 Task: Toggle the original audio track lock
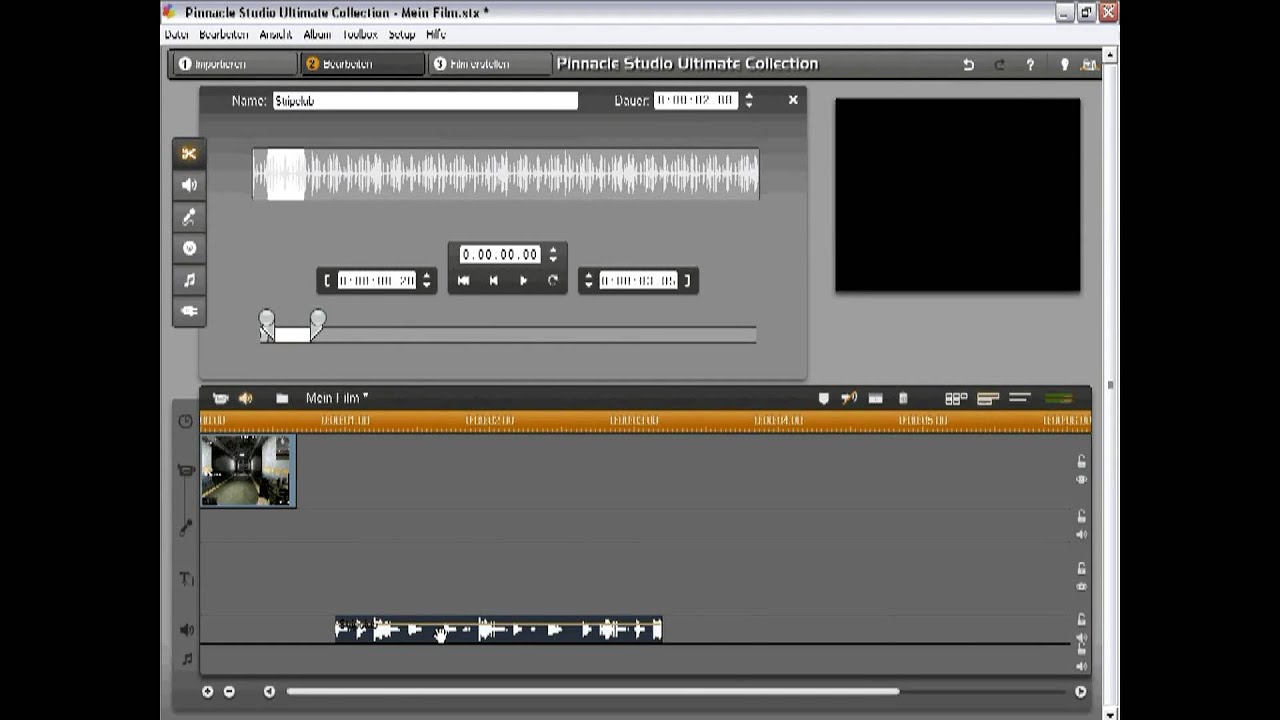pos(1081,516)
